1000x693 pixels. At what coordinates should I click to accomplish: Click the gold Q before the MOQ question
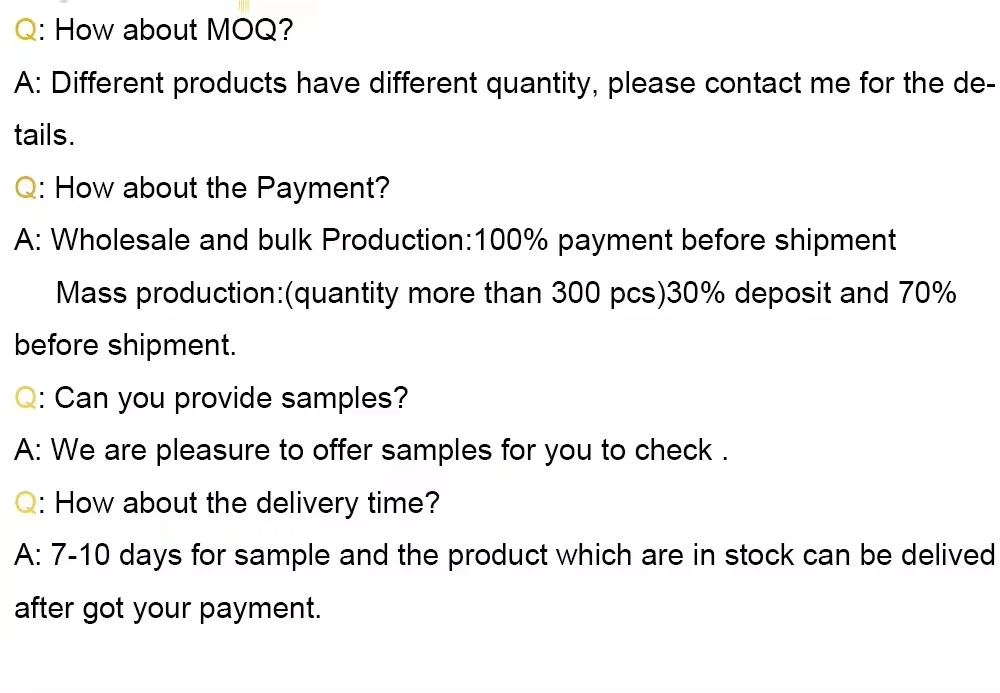[x=25, y=30]
